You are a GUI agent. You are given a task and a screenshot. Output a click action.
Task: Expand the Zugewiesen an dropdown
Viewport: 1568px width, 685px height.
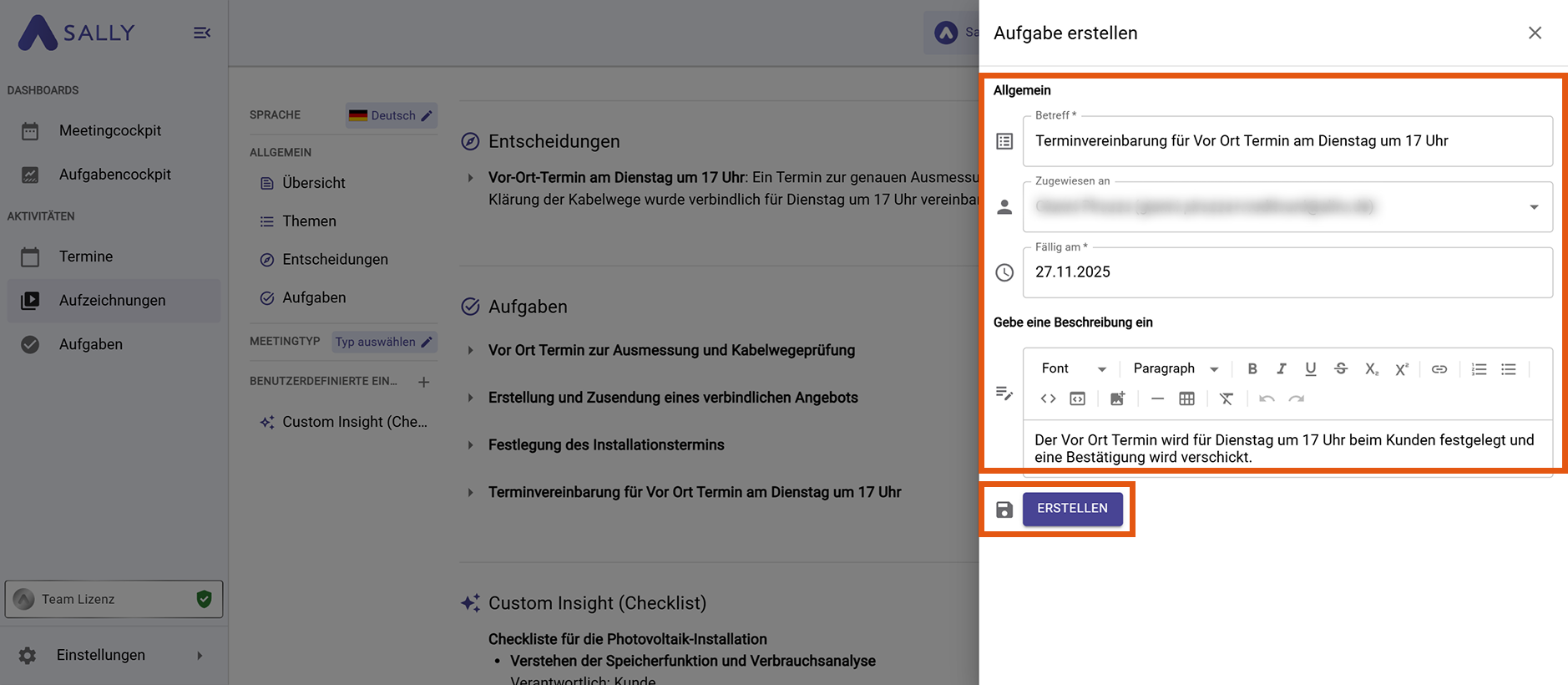1533,207
